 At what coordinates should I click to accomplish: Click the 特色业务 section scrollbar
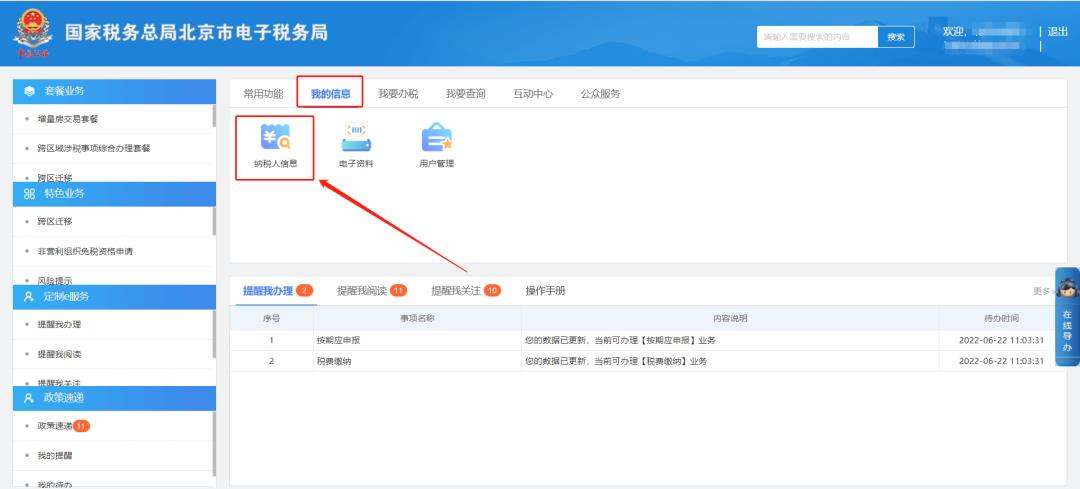click(214, 221)
